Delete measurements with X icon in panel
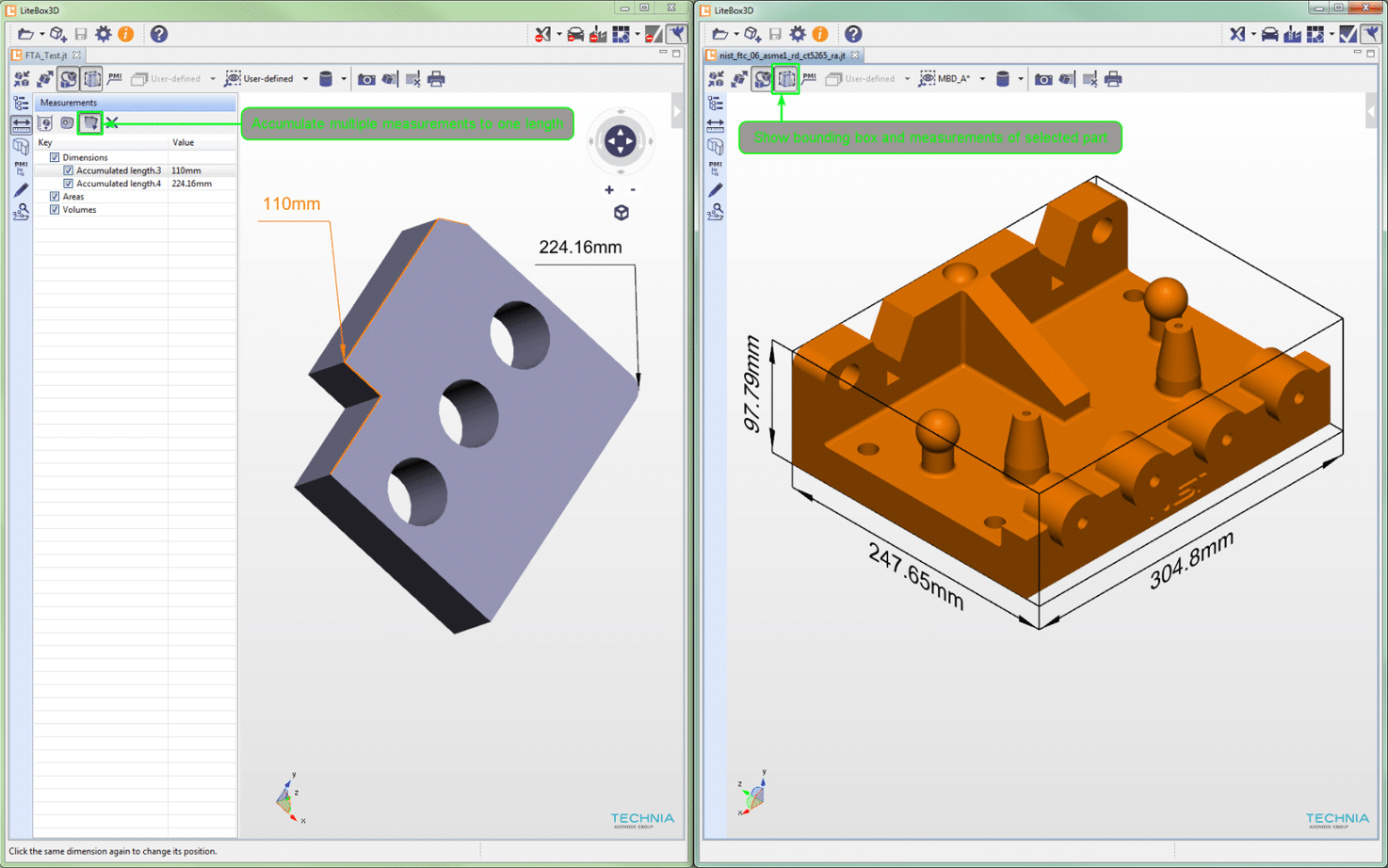This screenshot has height=868, width=1388. (112, 123)
